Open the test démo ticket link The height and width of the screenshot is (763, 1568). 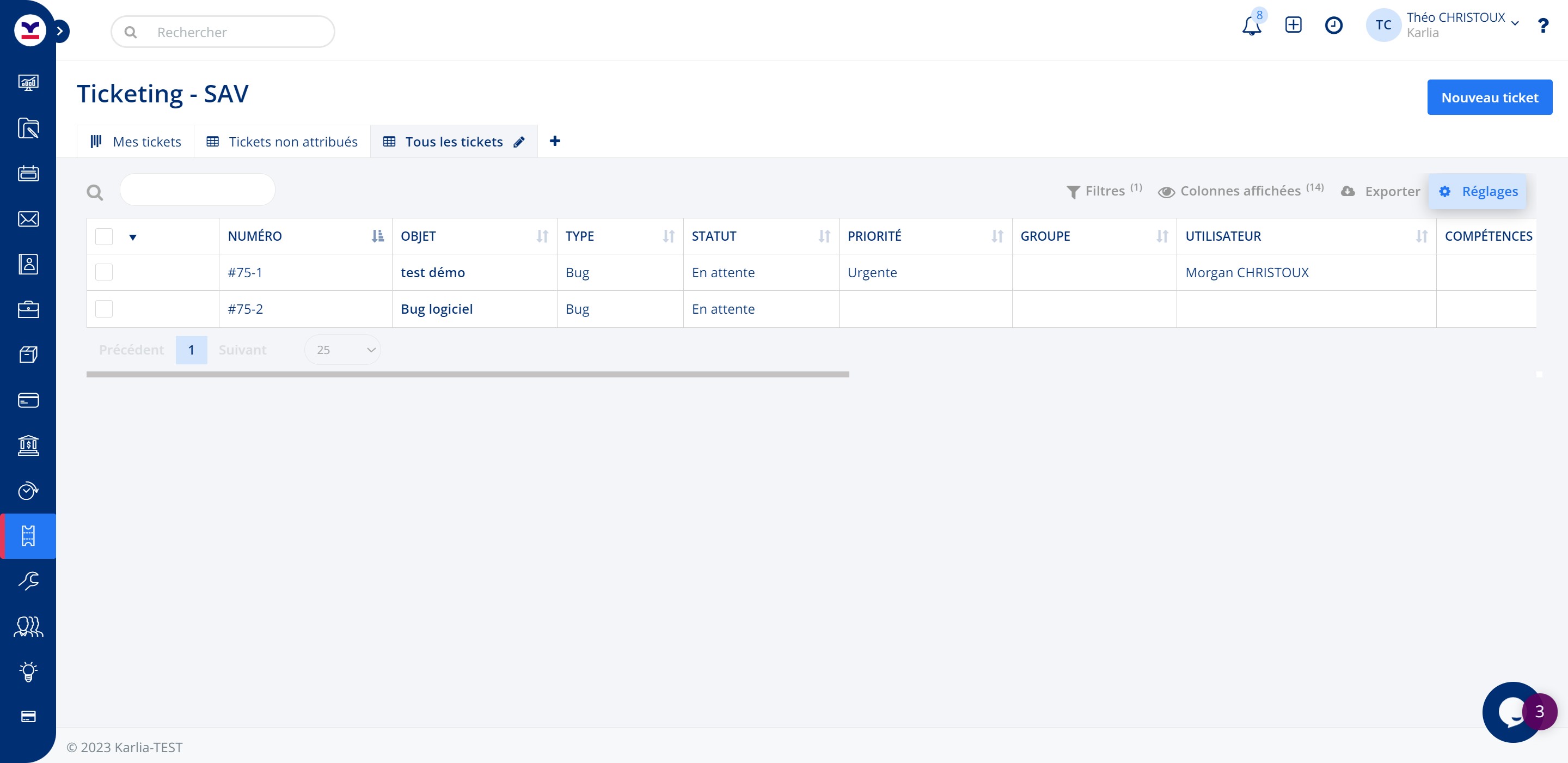(432, 272)
